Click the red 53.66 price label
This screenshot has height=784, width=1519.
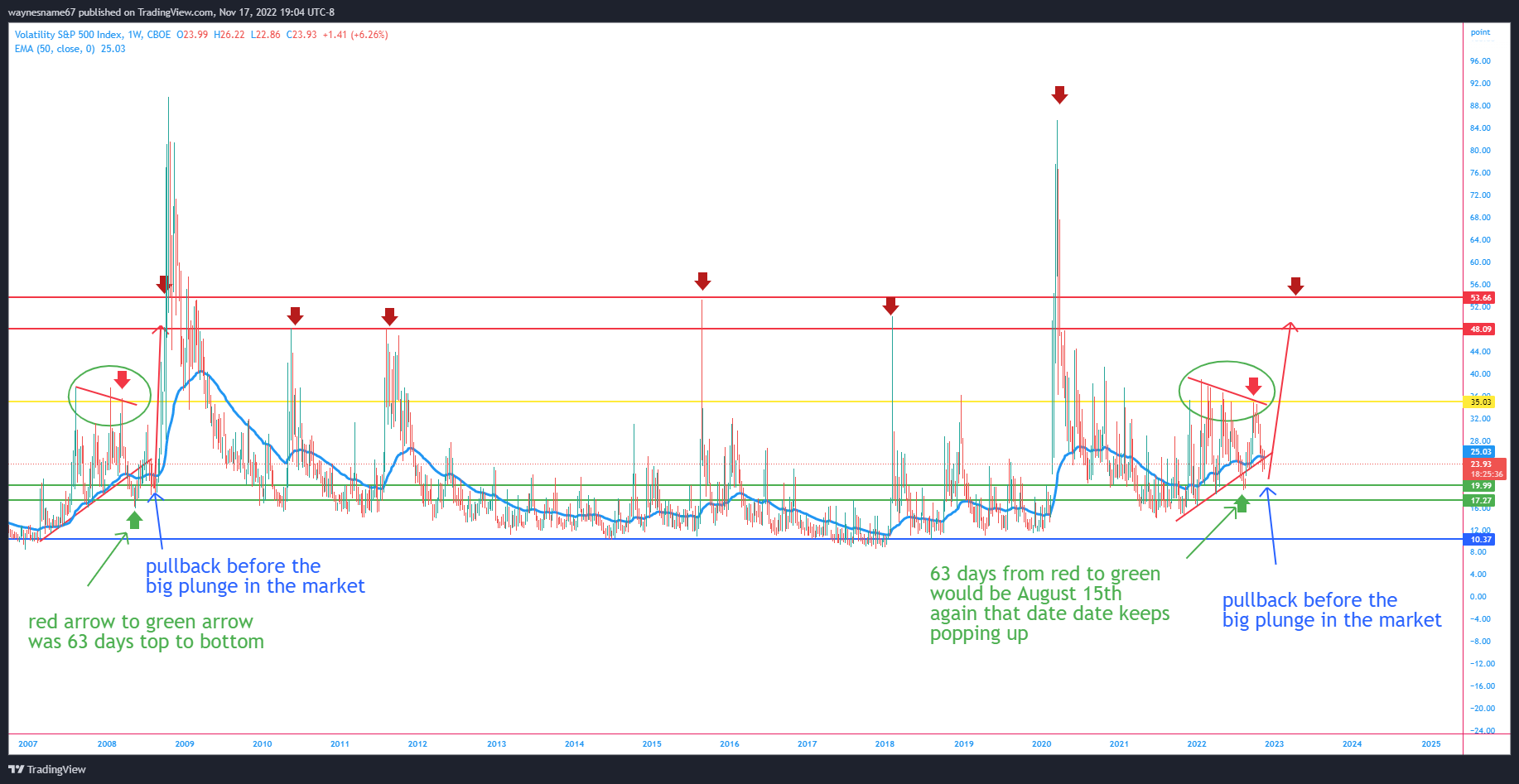1481,298
